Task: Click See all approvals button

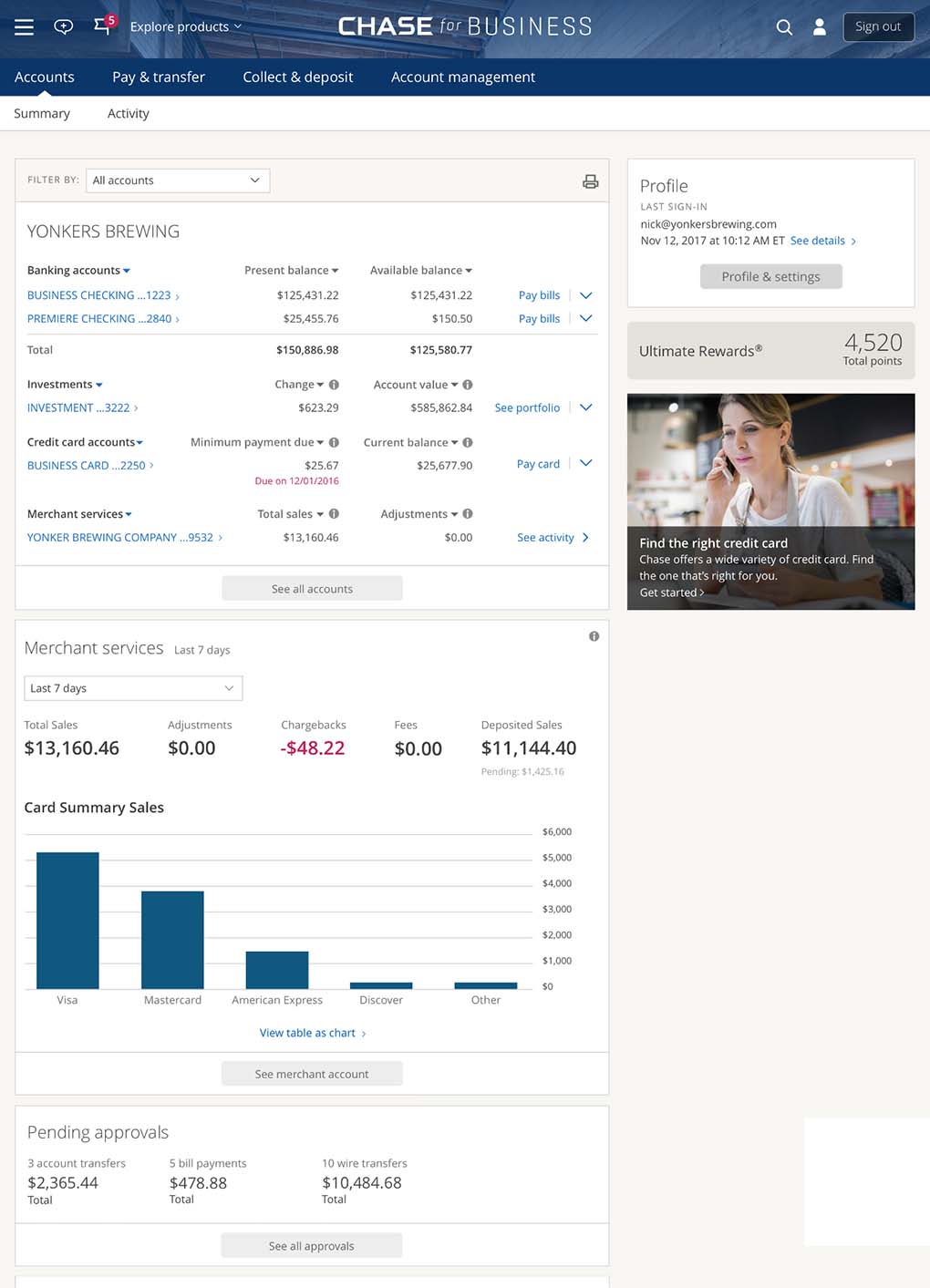Action: point(312,1246)
